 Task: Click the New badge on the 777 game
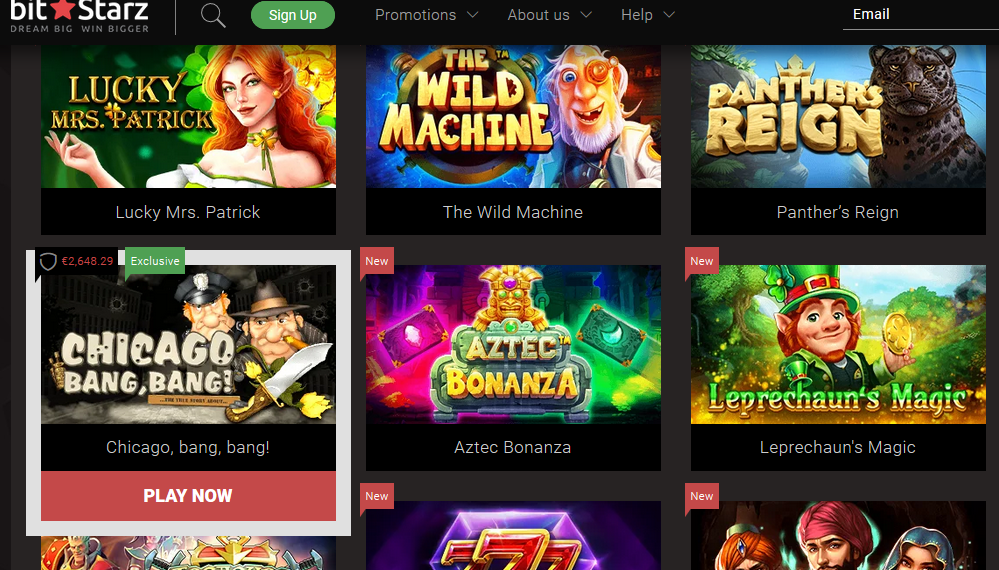pyautogui.click(x=377, y=496)
